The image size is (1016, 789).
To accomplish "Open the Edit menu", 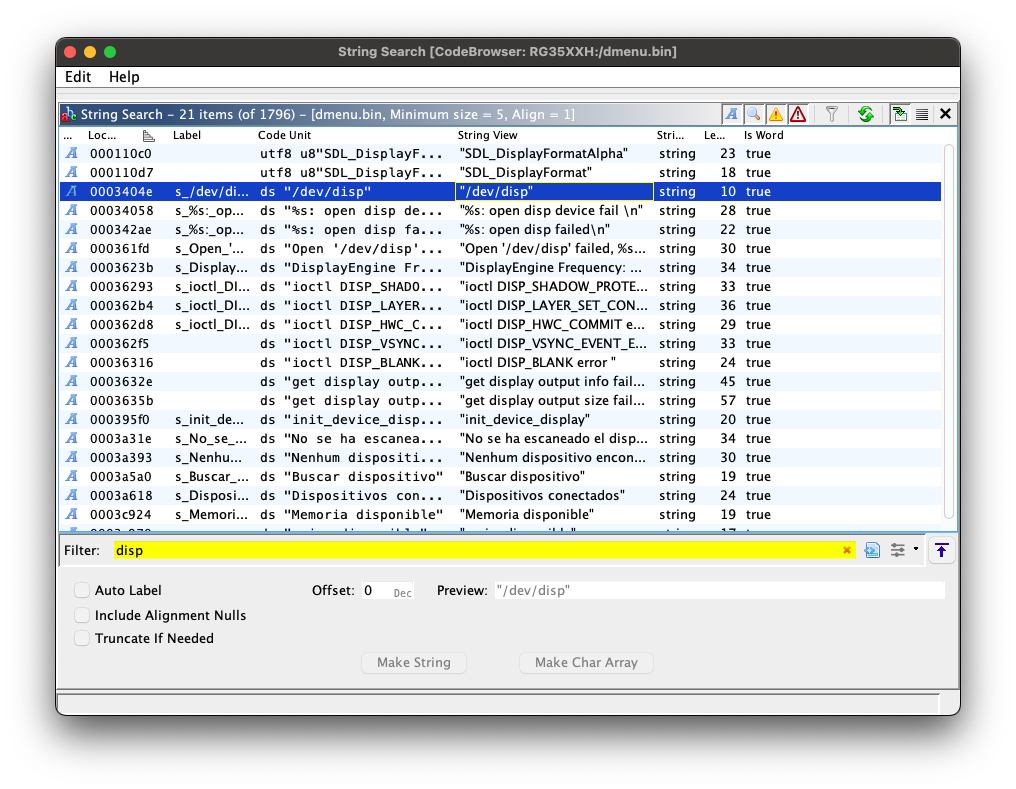I will [78, 76].
